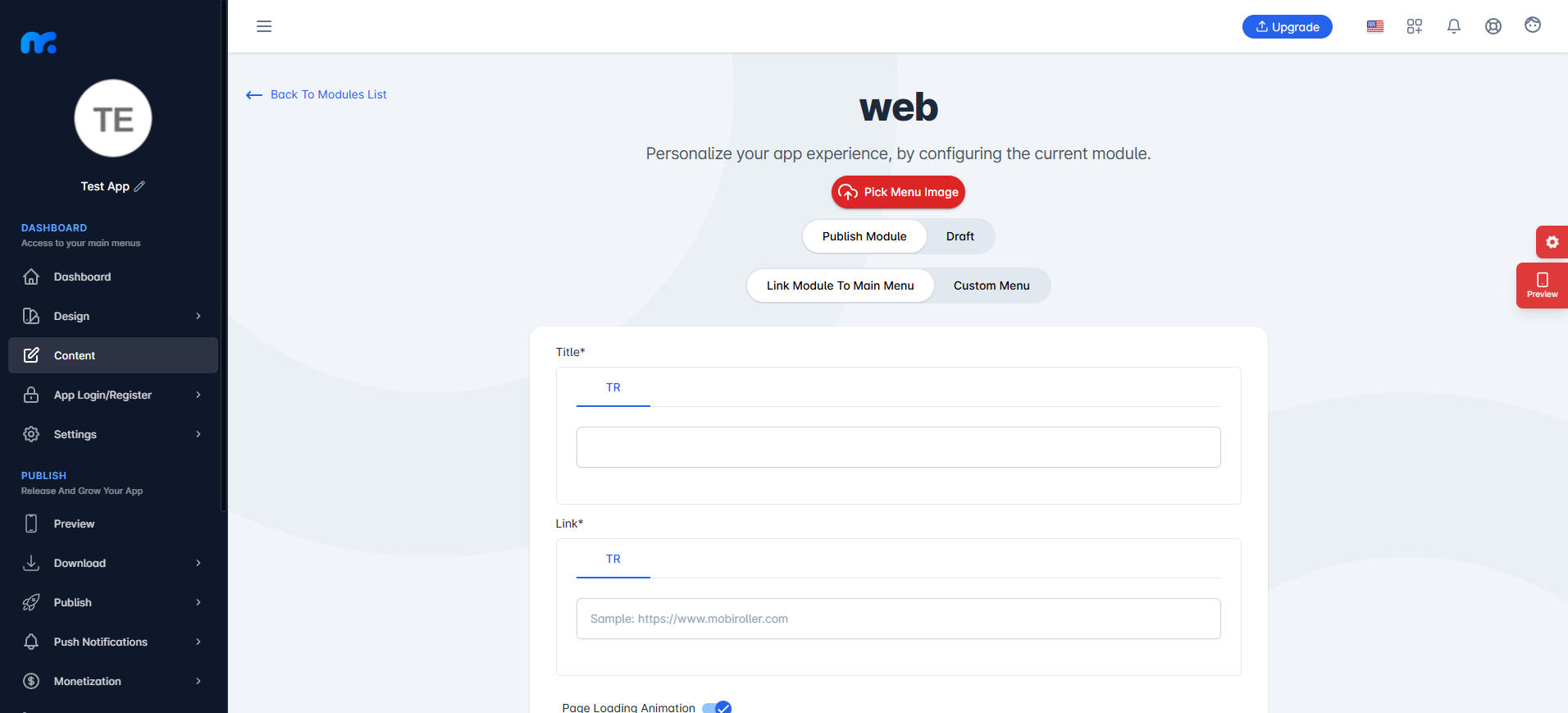Expand the App Login/Register menu
1568x713 pixels.
[113, 395]
